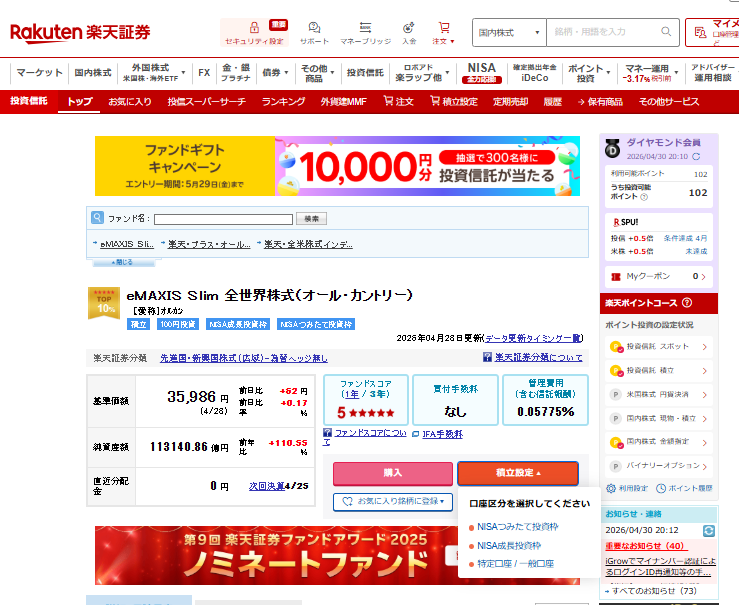Click the magnifier icon in the search box
This screenshot has height=605, width=739.
666,32
